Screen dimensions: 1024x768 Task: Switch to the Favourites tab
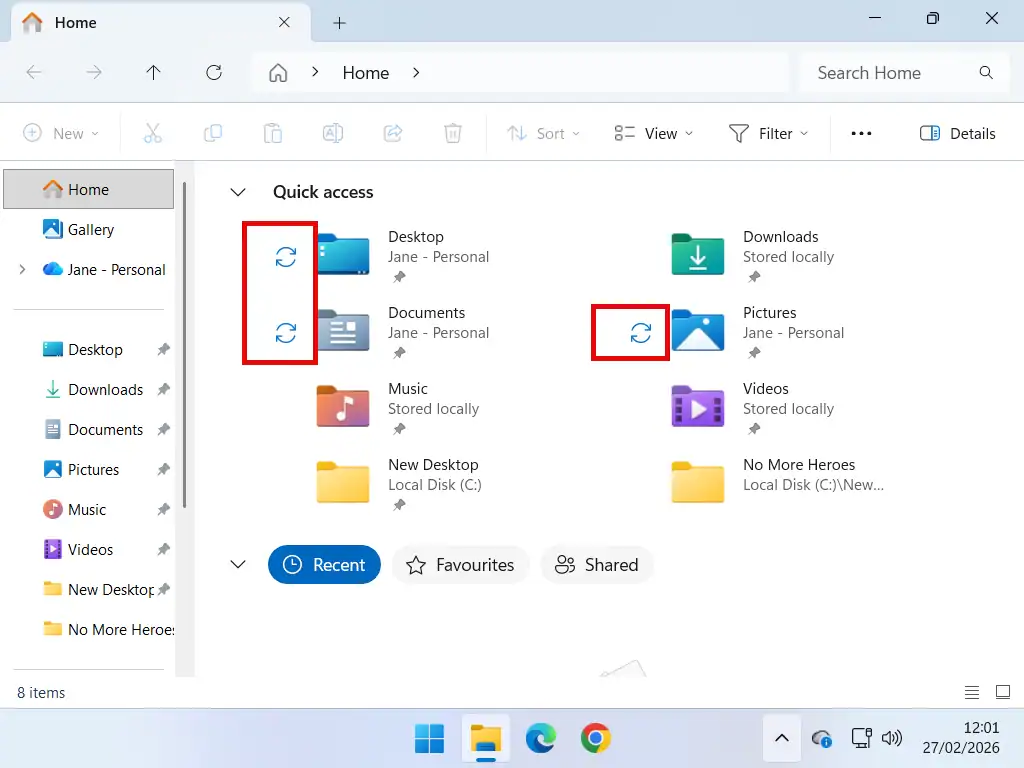[460, 565]
